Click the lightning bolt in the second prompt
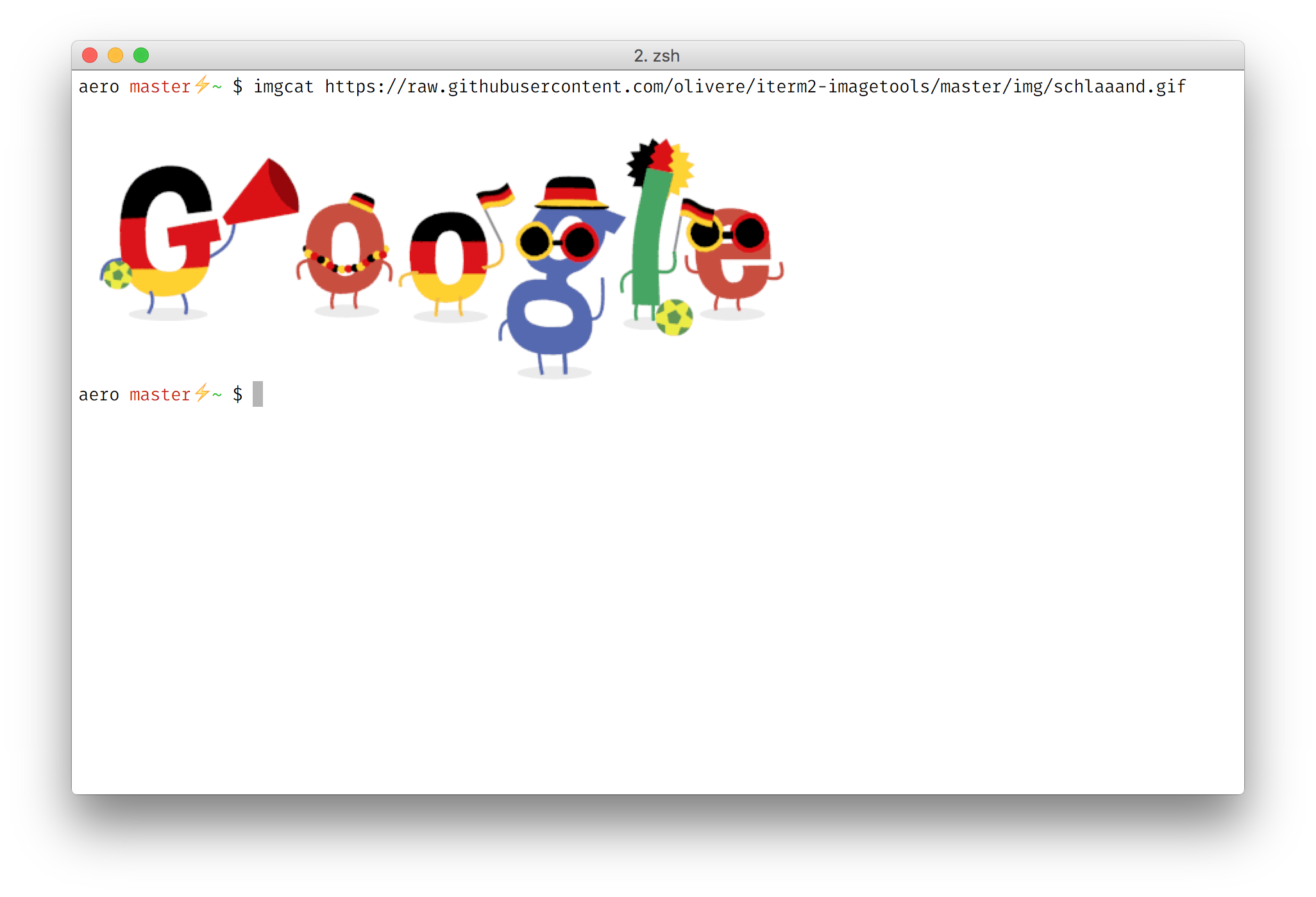Screen dimensions: 1316x897 click(202, 393)
